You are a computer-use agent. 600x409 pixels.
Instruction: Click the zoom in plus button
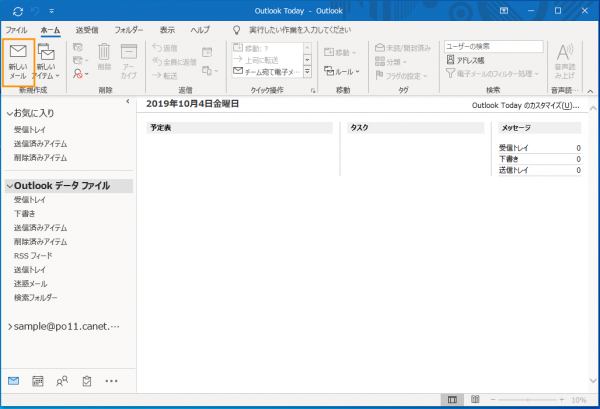561,400
